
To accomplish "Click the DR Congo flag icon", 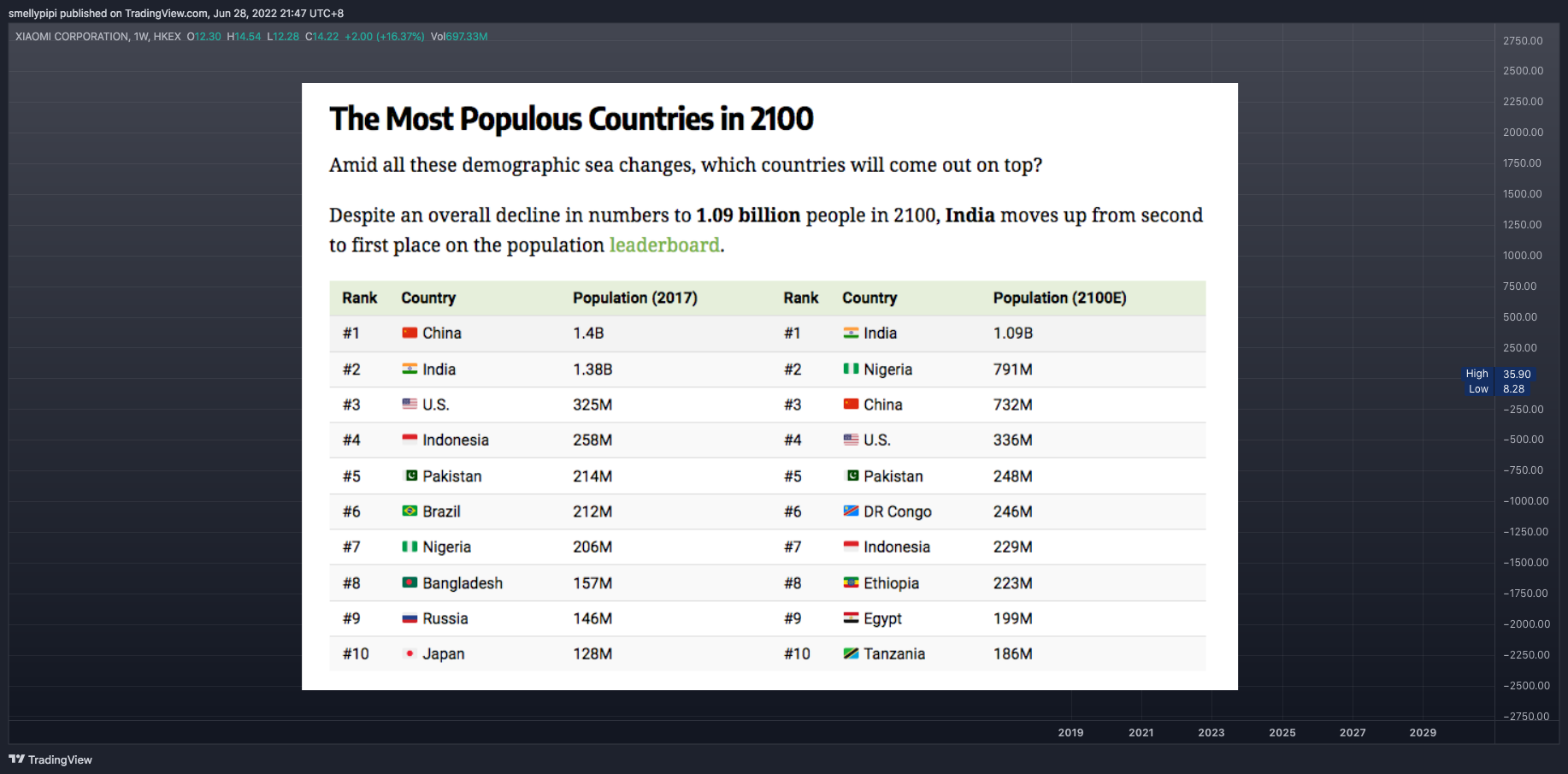I will (851, 511).
